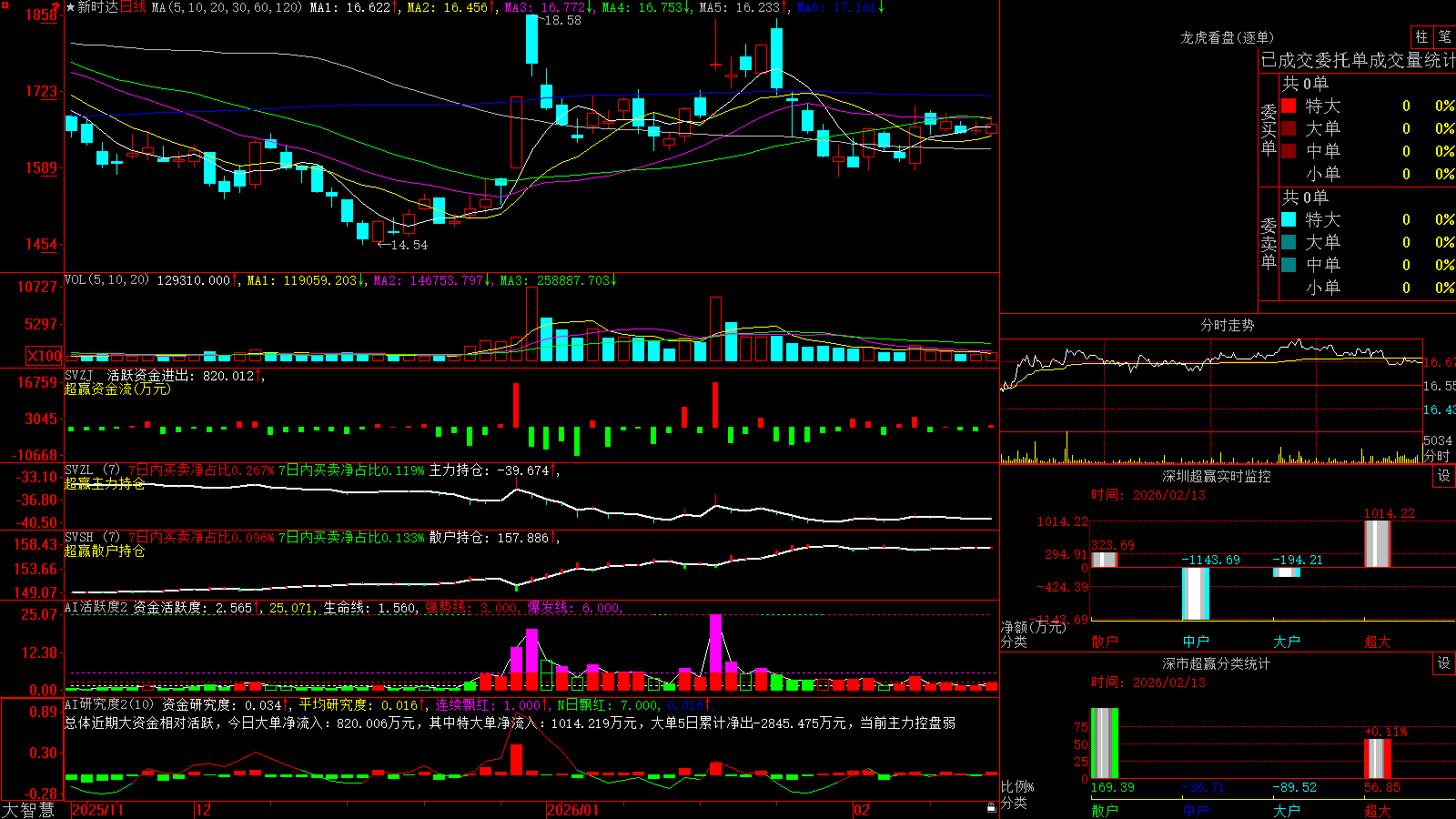The height and width of the screenshot is (819, 1456).
Task: Click the star icon before 新时达
Action: [70, 7]
